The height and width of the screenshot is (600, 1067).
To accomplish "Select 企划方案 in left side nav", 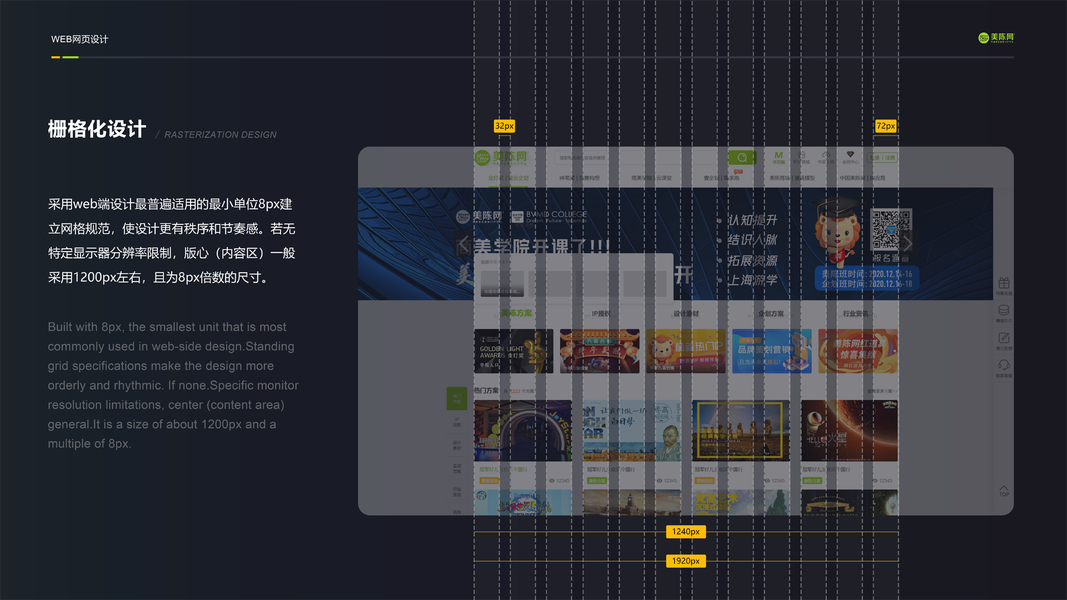I will [457, 468].
